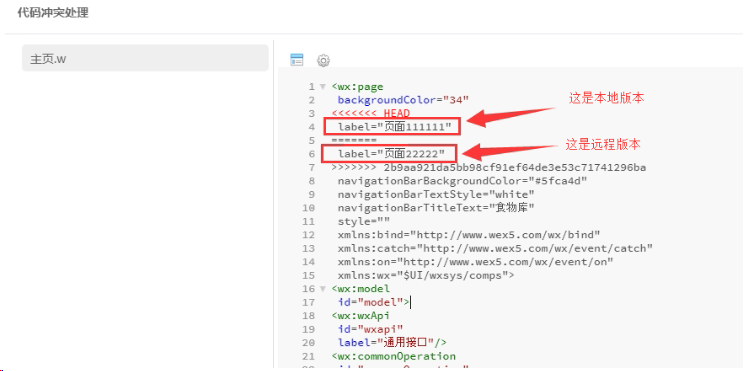Click the xmlns:catch attribute line
Viewport: 744px width, 371px height.
click(495, 249)
